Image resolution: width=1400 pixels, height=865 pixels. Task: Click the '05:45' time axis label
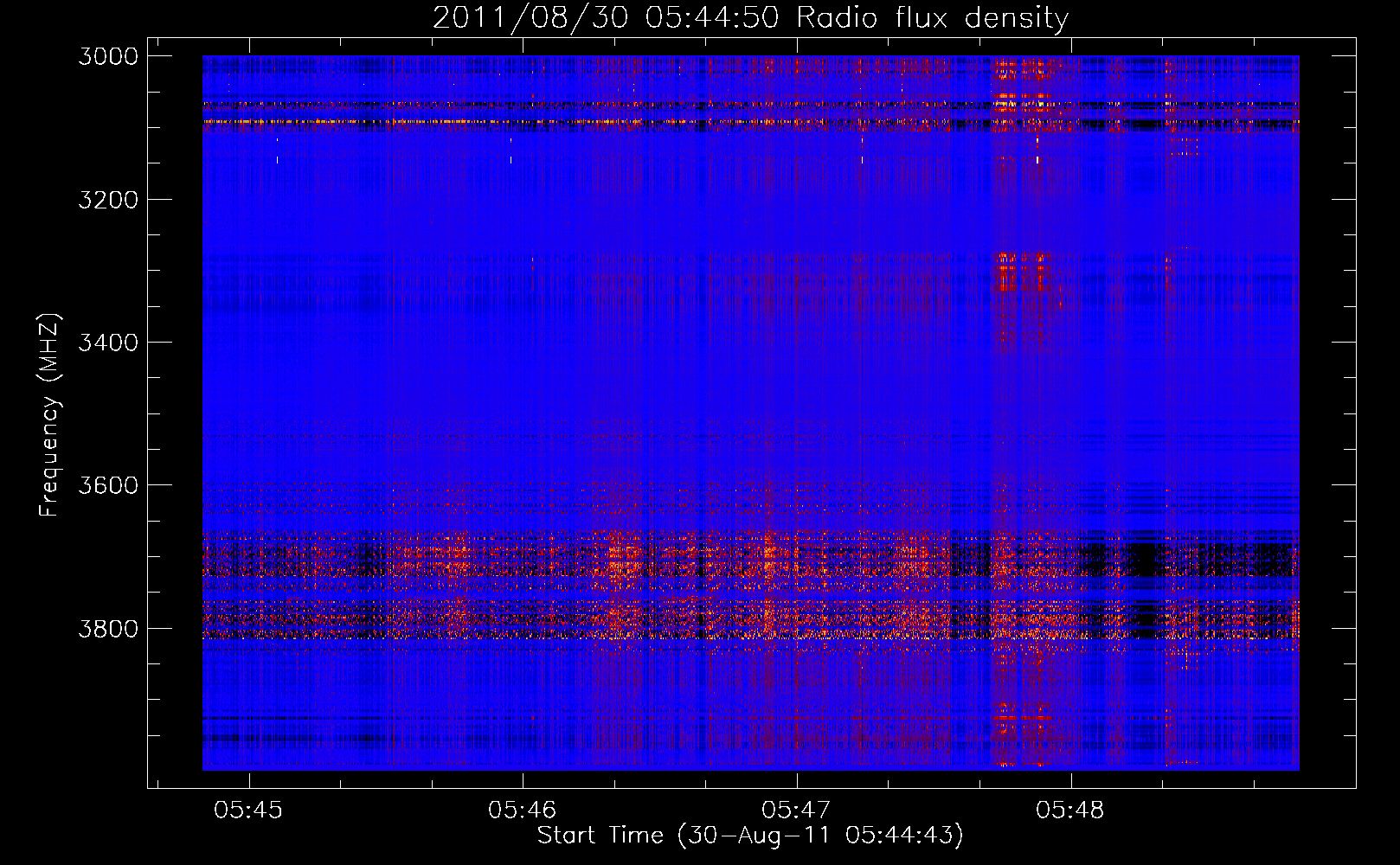pos(249,811)
